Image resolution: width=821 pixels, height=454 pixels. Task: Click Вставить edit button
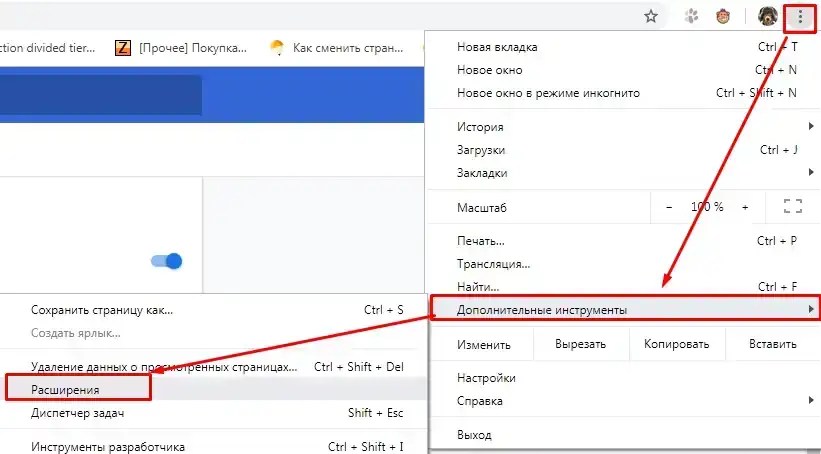(x=773, y=344)
